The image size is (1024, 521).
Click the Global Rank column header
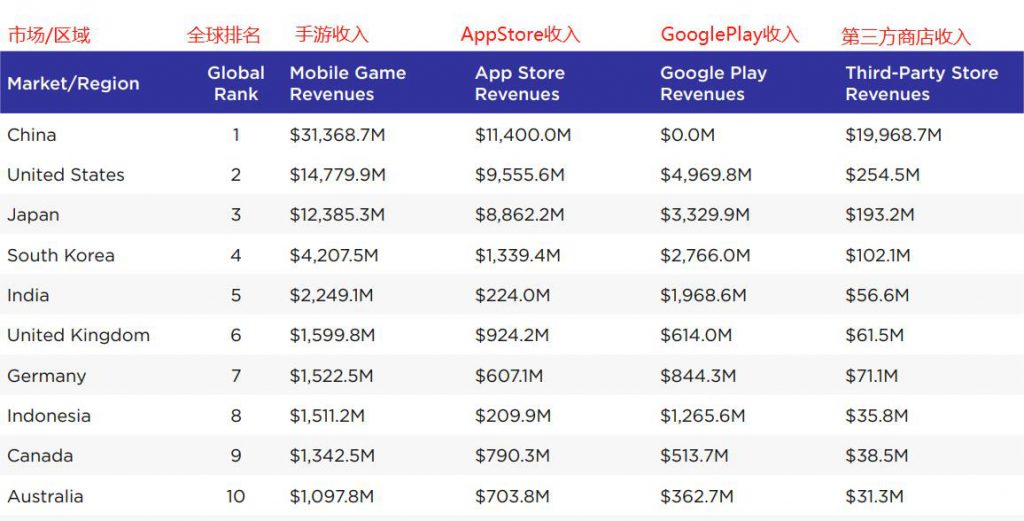[x=236, y=84]
